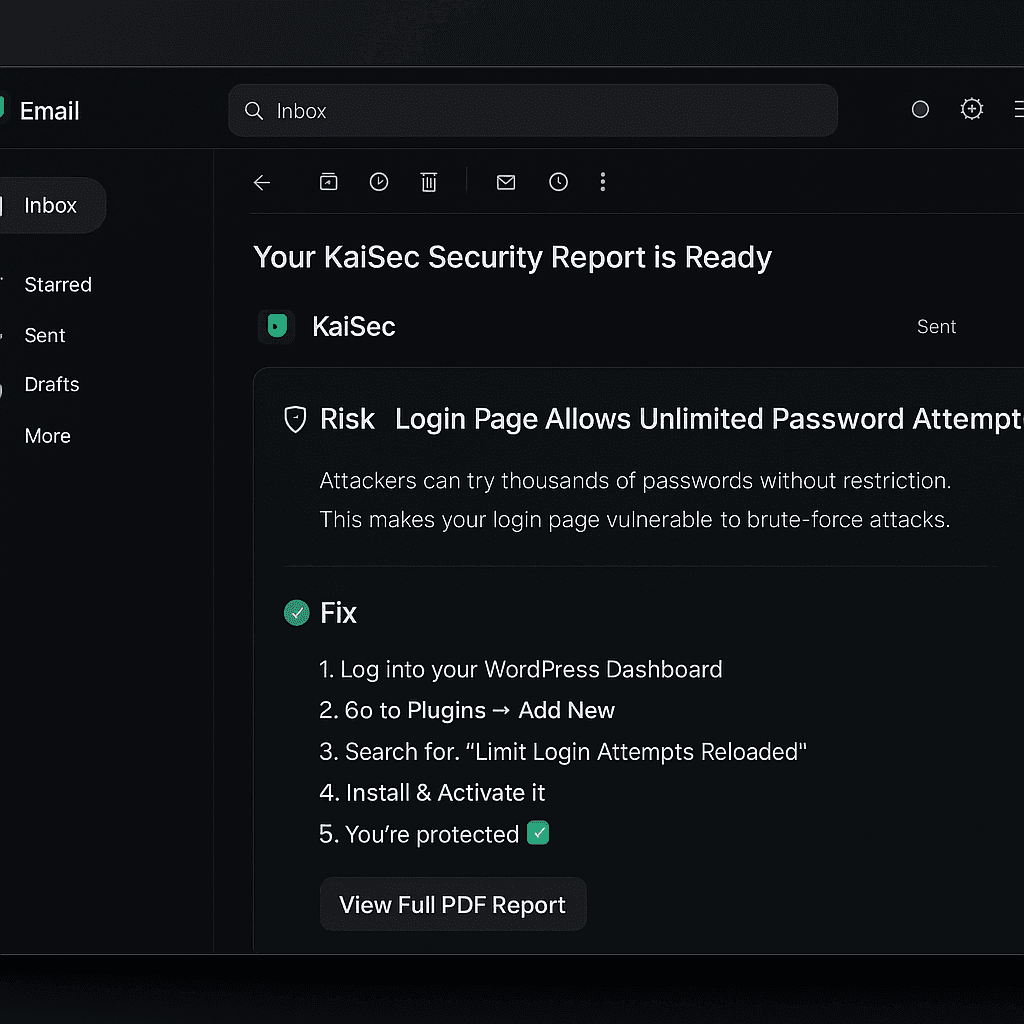Click the green check icon beside Fix
This screenshot has width=1024, height=1024.
(x=296, y=613)
